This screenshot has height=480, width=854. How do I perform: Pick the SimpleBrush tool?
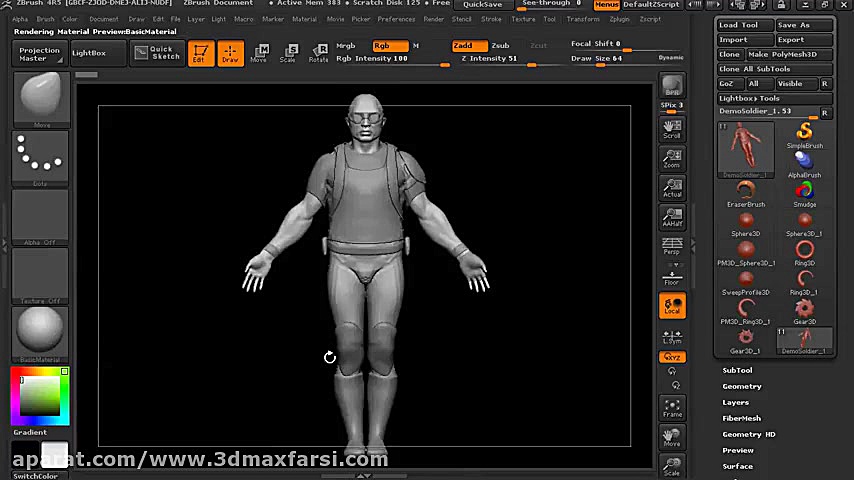tap(804, 135)
